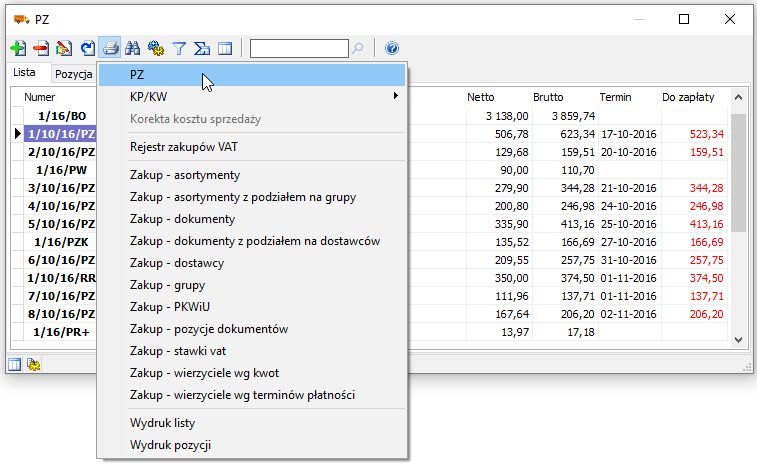
Task: Expand the KP/KW submenu arrow
Action: [x=395, y=96]
